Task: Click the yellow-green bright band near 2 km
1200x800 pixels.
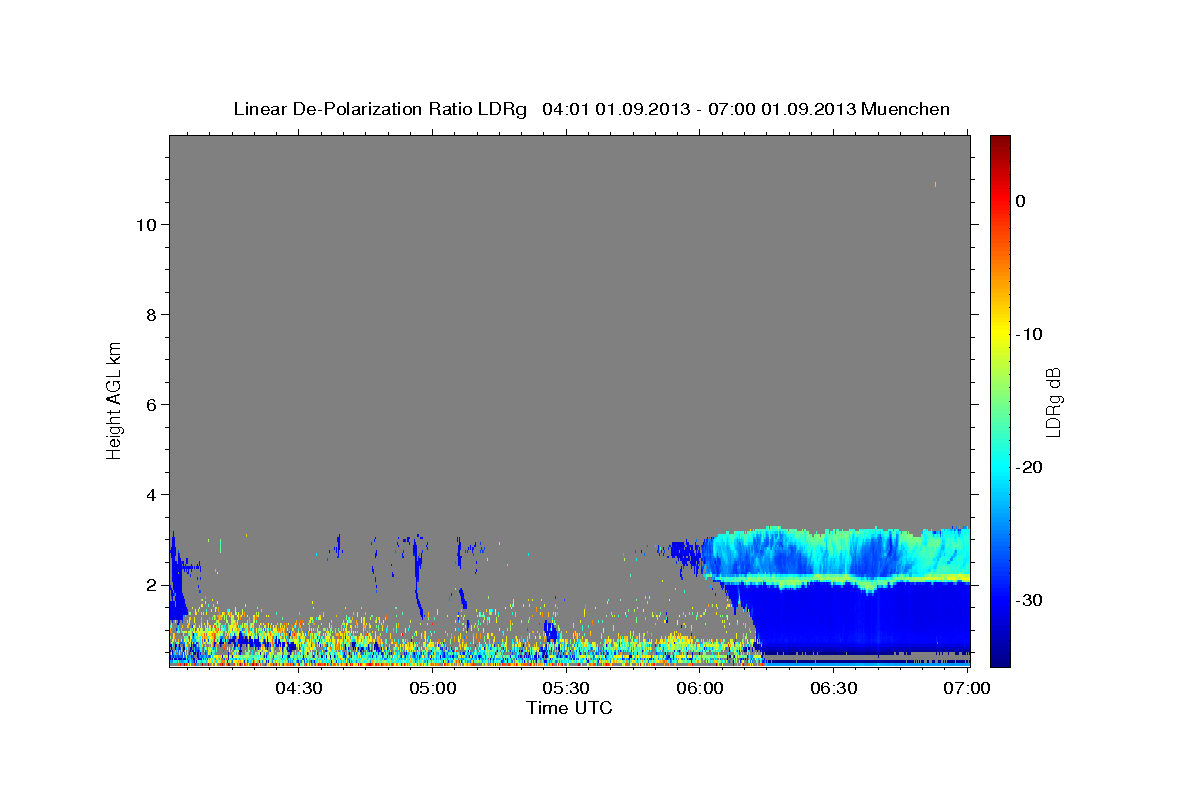Action: click(840, 580)
